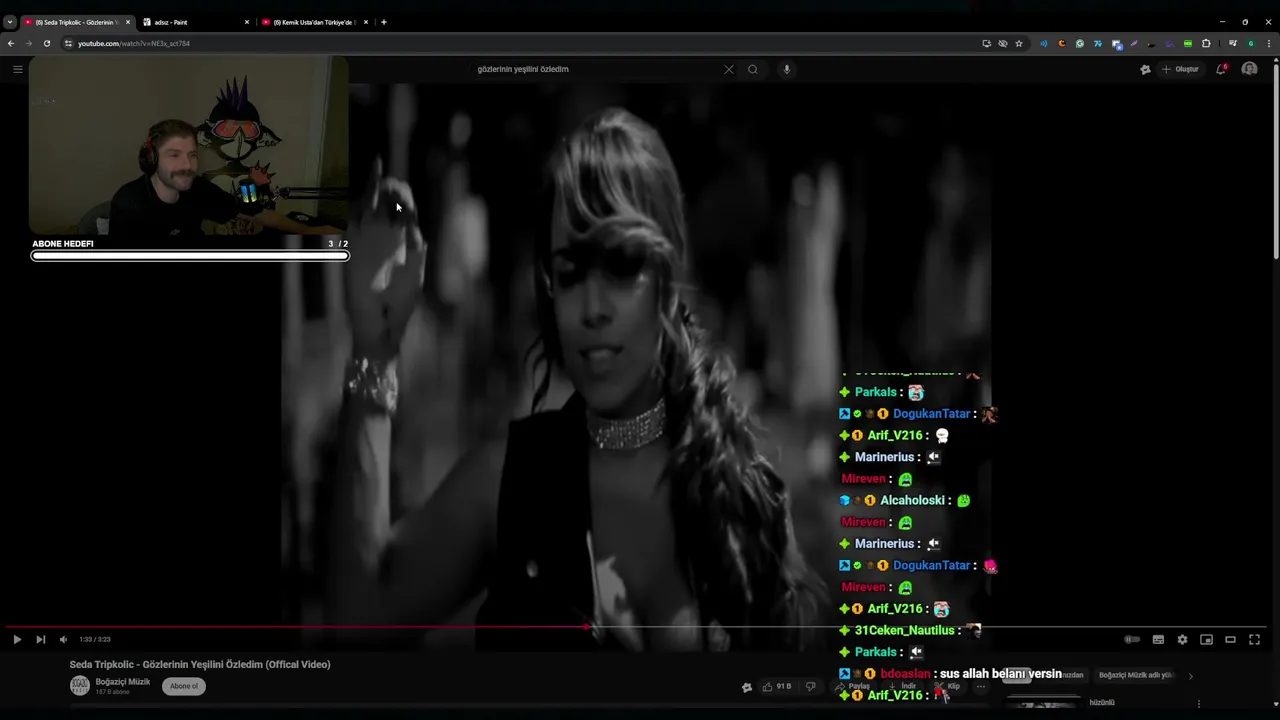This screenshot has width=1280, height=720.
Task: Click the green NOX extension icon
Action: pos(1188,44)
